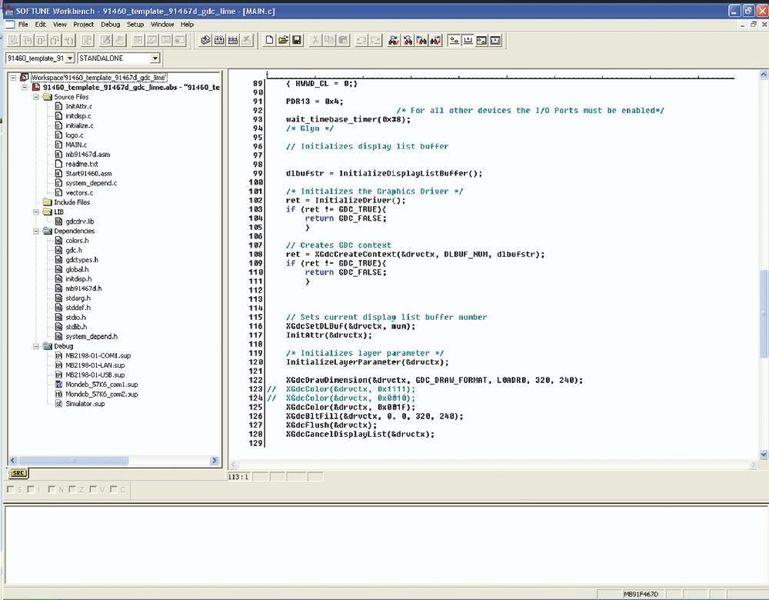Click the SOFTUNE application icon in title bar
The width and height of the screenshot is (769, 600).
click(x=8, y=11)
